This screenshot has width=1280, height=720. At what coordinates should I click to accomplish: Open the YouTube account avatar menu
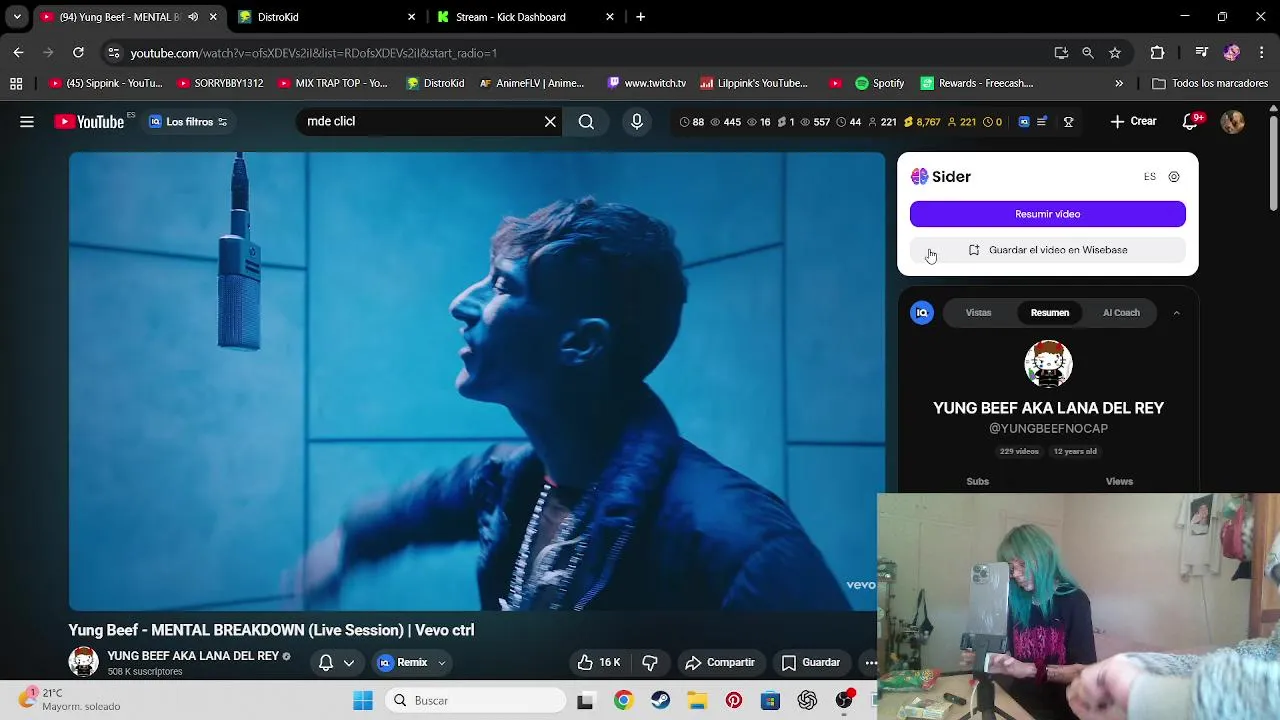[1232, 122]
